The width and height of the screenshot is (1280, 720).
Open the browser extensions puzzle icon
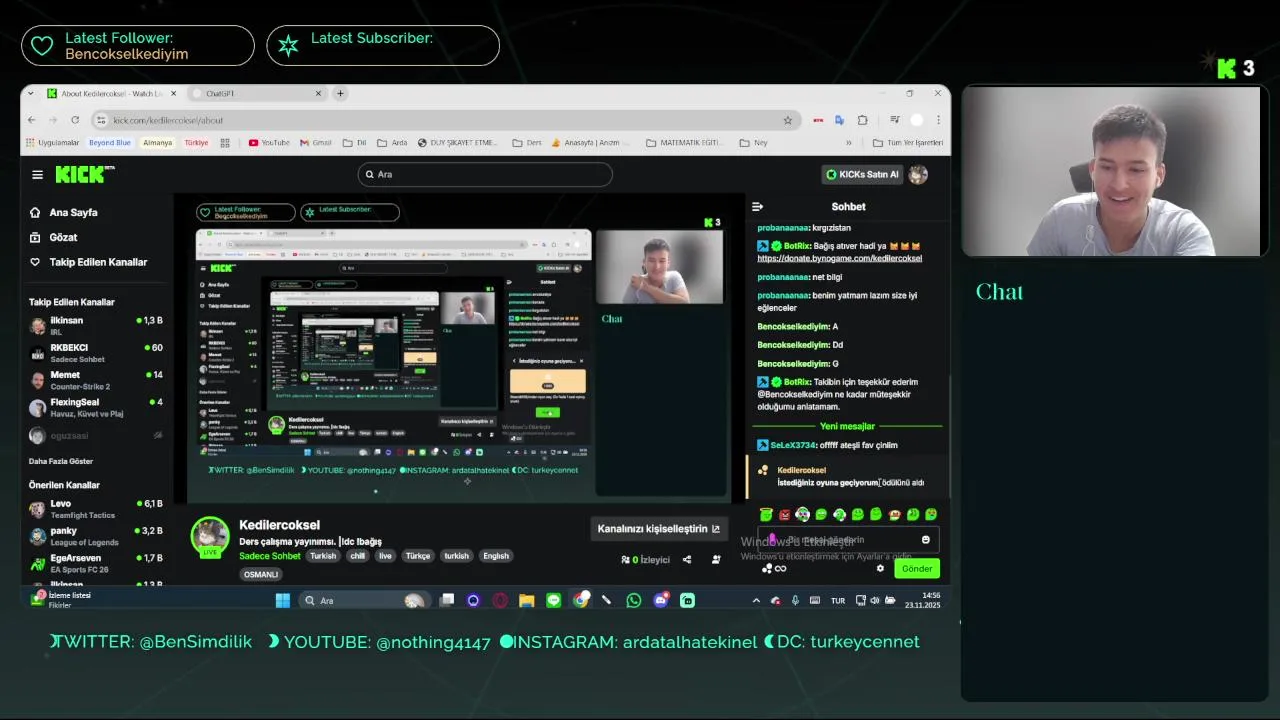tap(862, 120)
